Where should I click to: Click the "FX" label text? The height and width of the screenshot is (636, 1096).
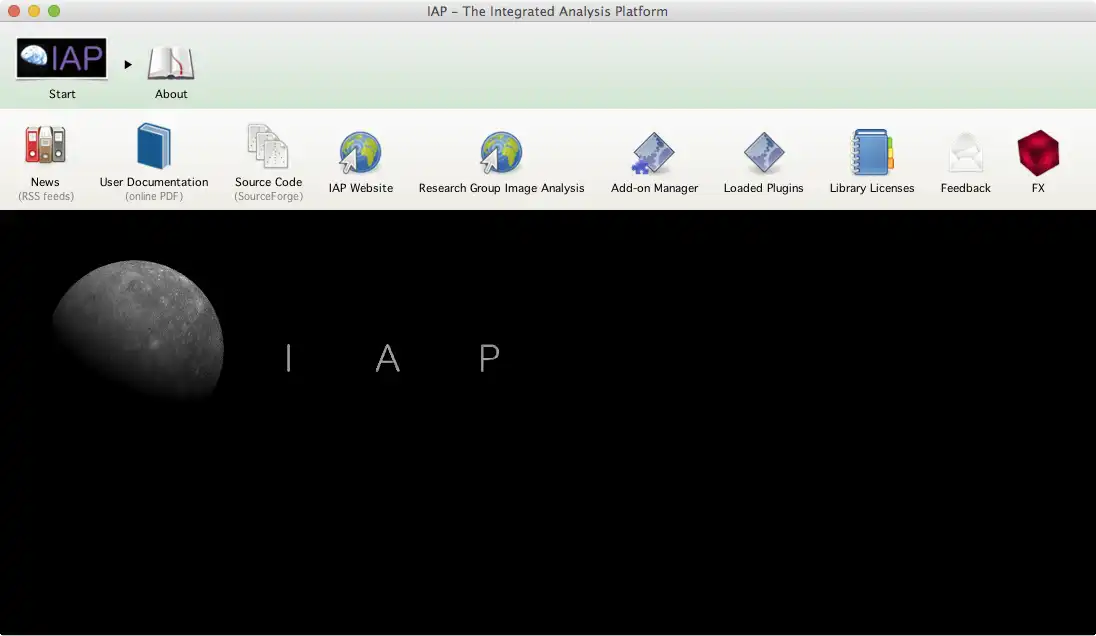[x=1038, y=188]
